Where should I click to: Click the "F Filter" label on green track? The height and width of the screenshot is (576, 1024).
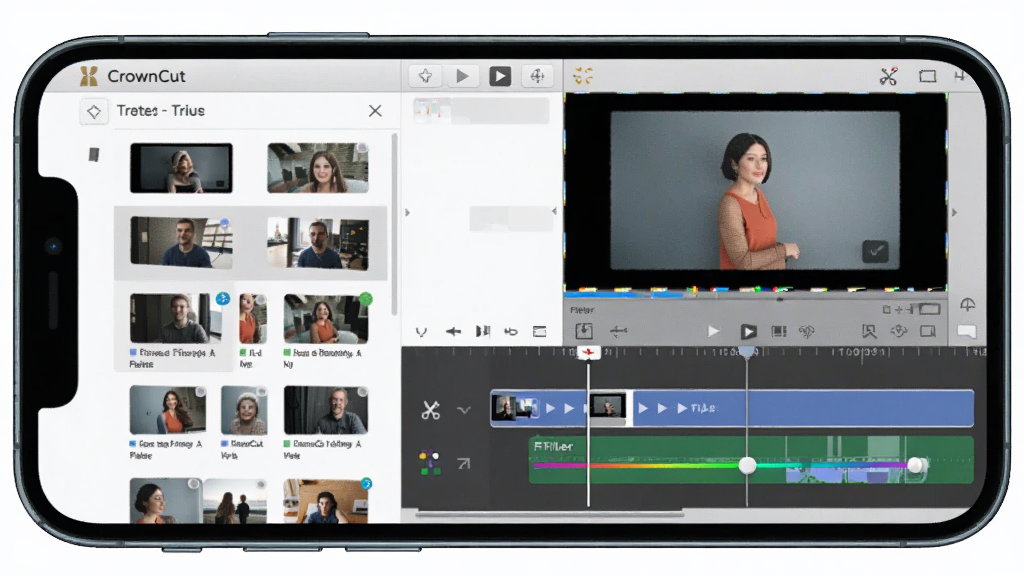(553, 447)
